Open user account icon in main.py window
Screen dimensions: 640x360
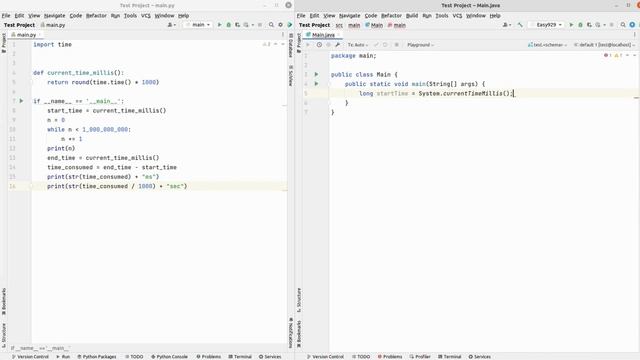pyautogui.click(x=171, y=25)
